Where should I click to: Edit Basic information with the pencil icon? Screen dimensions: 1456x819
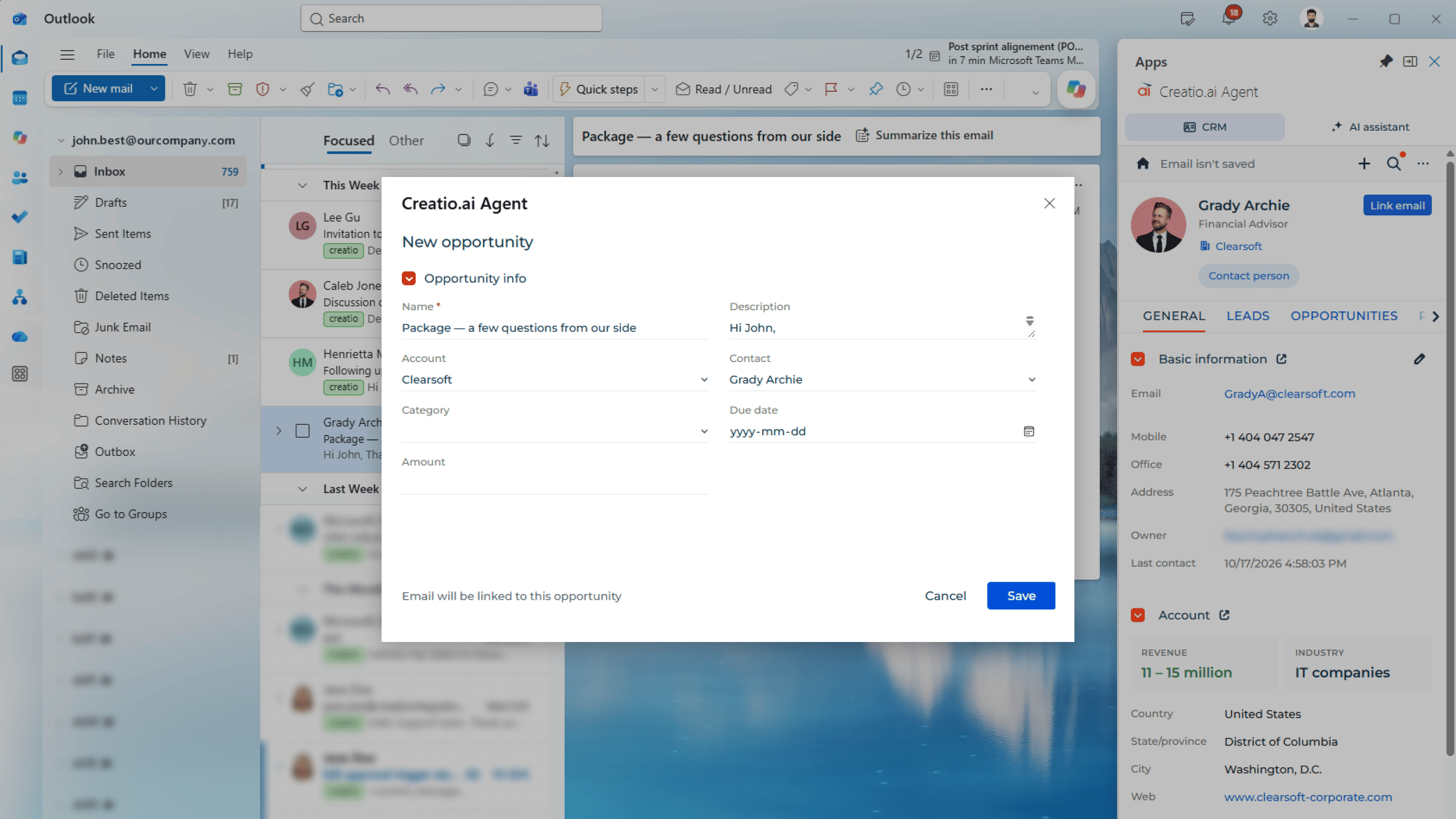click(1419, 359)
